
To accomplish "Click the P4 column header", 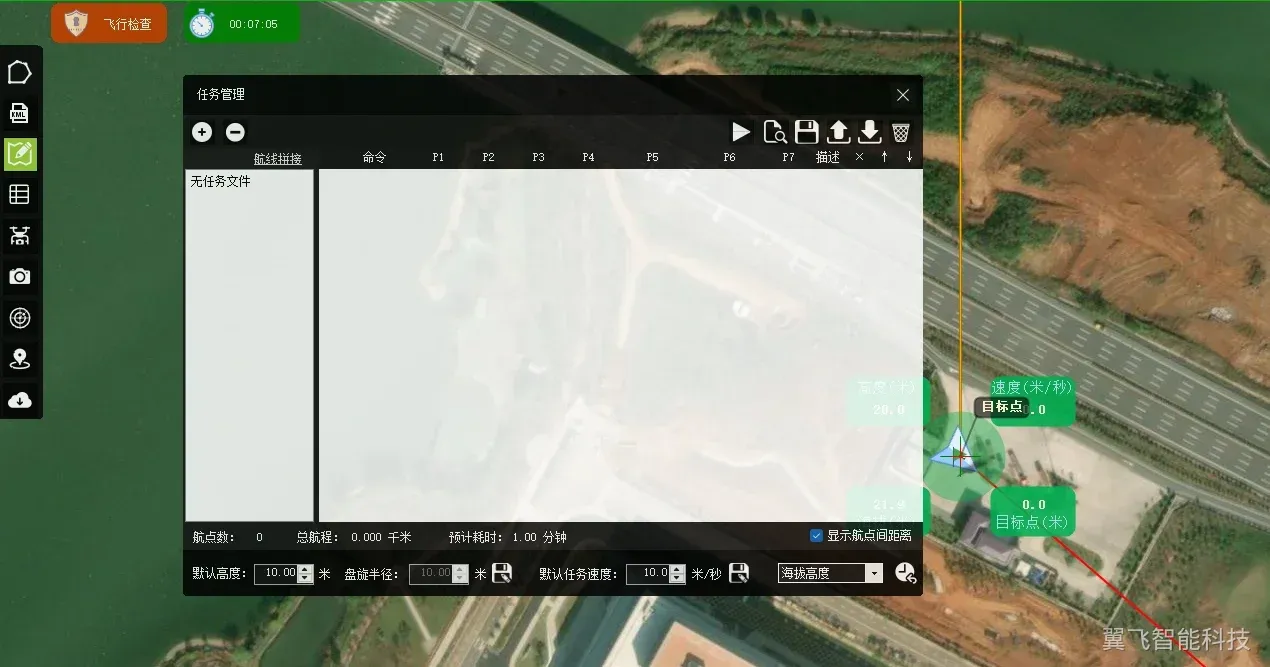I will click(x=588, y=157).
